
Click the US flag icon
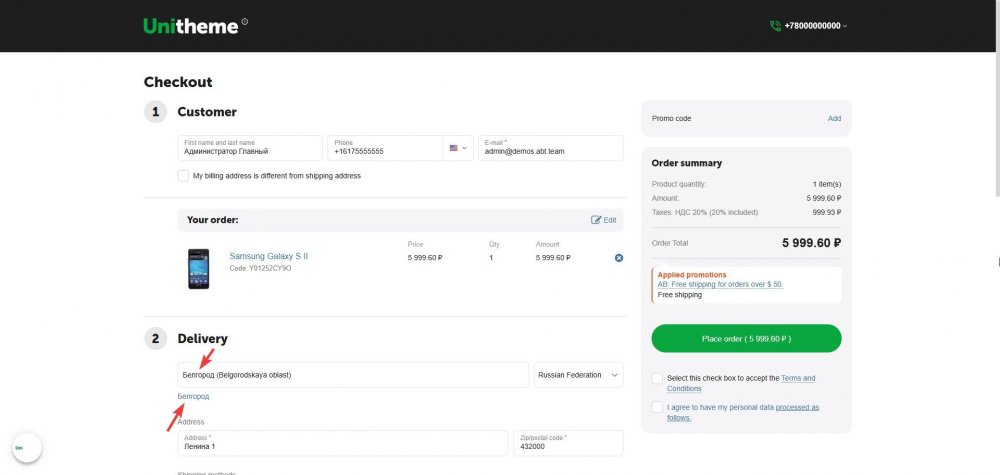tap(453, 148)
